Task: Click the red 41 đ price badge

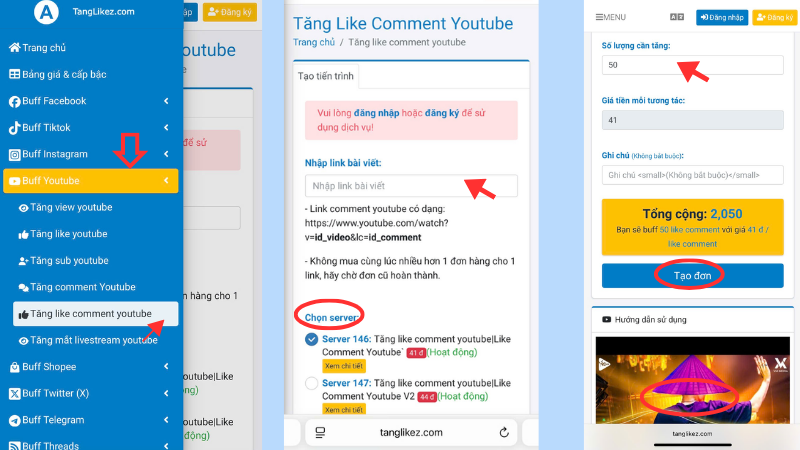Action: 416,353
